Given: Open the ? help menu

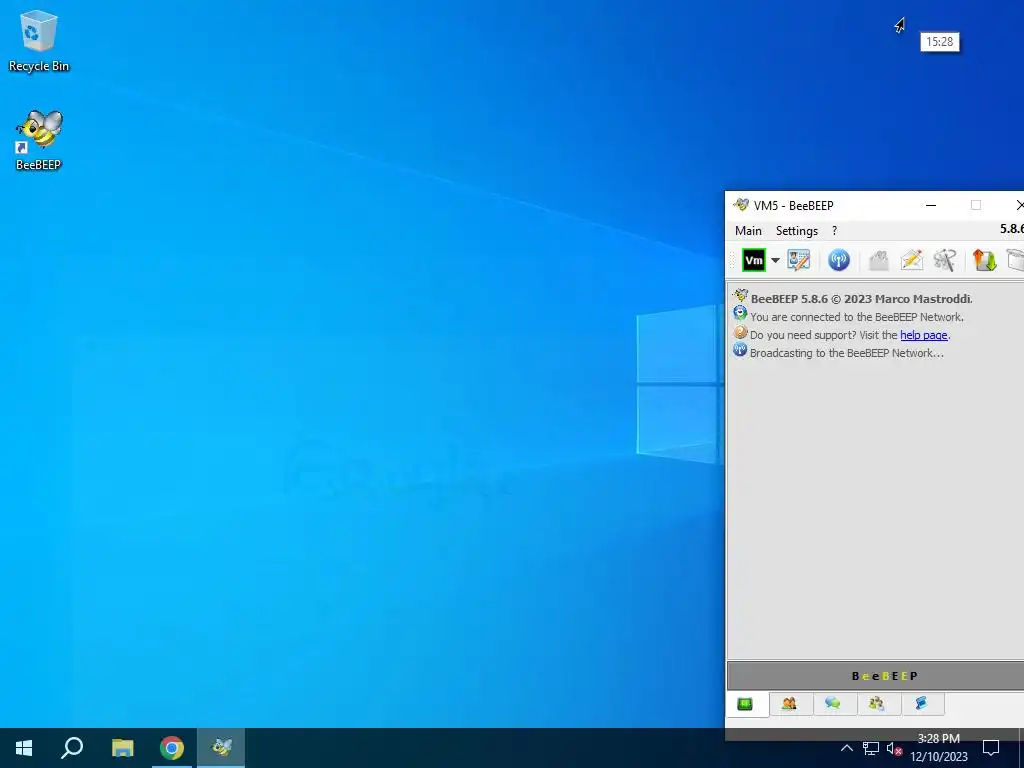Looking at the screenshot, I should coord(834,231).
